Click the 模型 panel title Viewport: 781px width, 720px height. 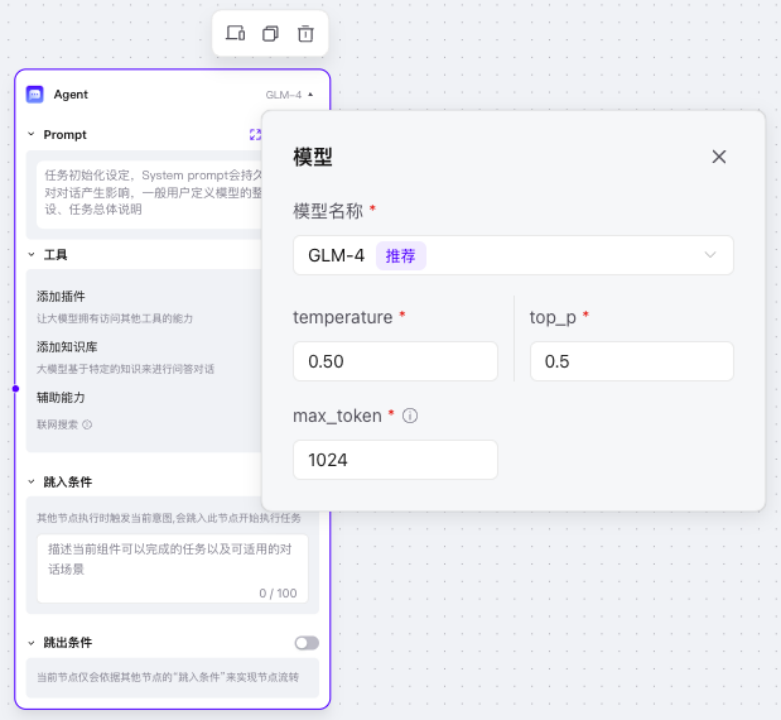coord(312,157)
